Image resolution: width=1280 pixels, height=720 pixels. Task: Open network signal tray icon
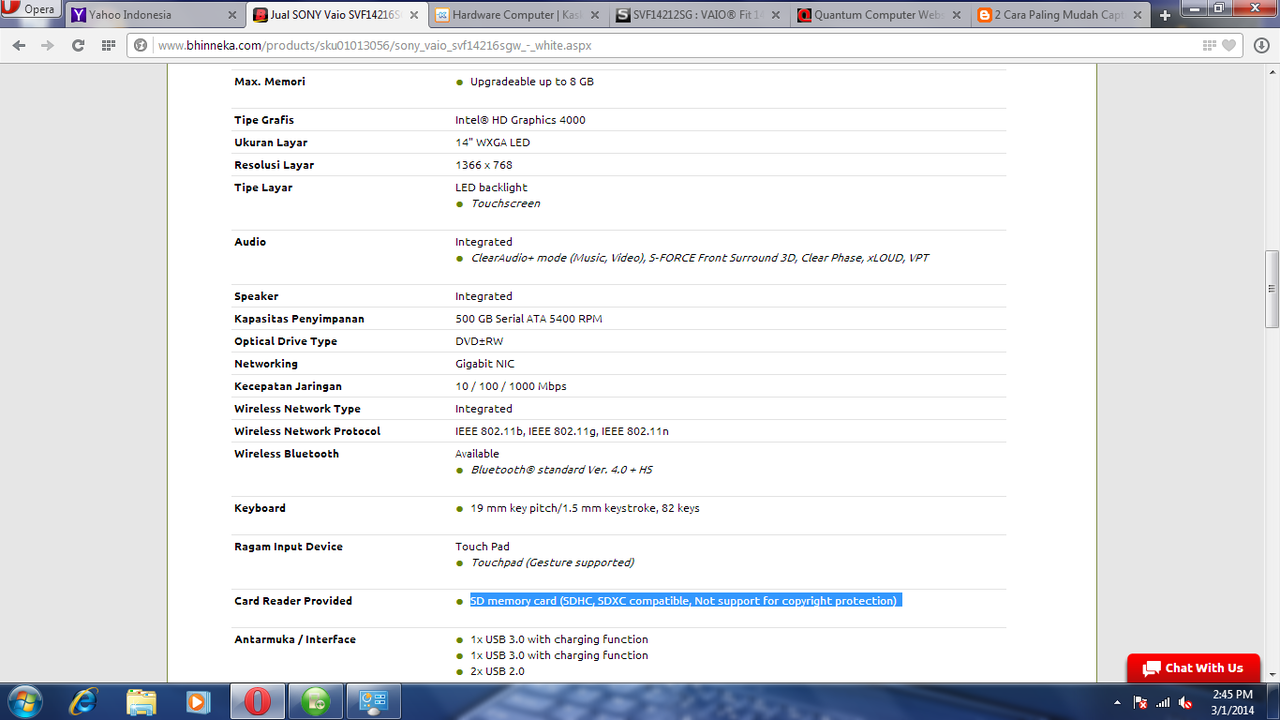coord(1163,702)
